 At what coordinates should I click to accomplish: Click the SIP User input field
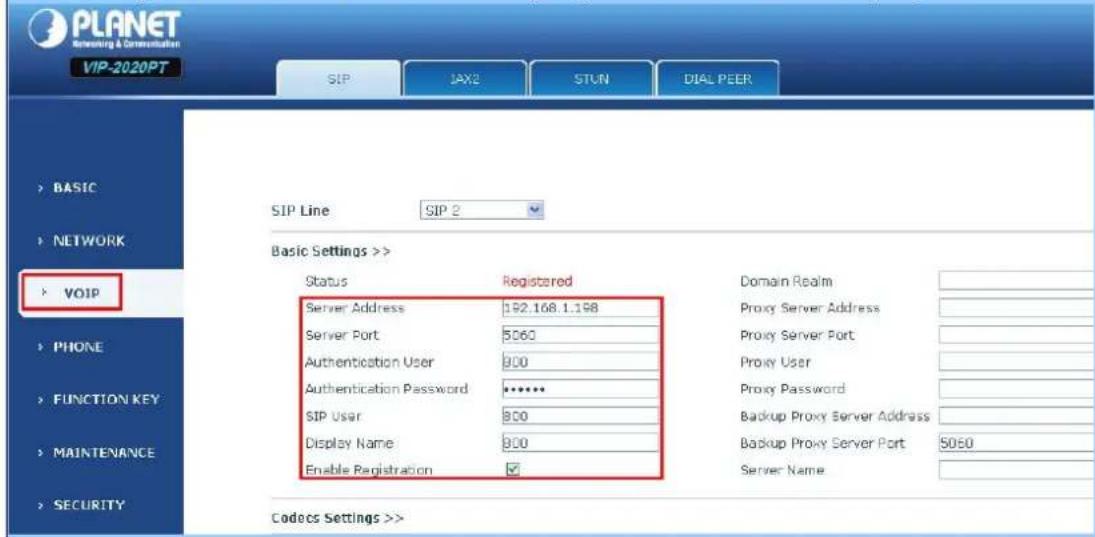pos(580,417)
